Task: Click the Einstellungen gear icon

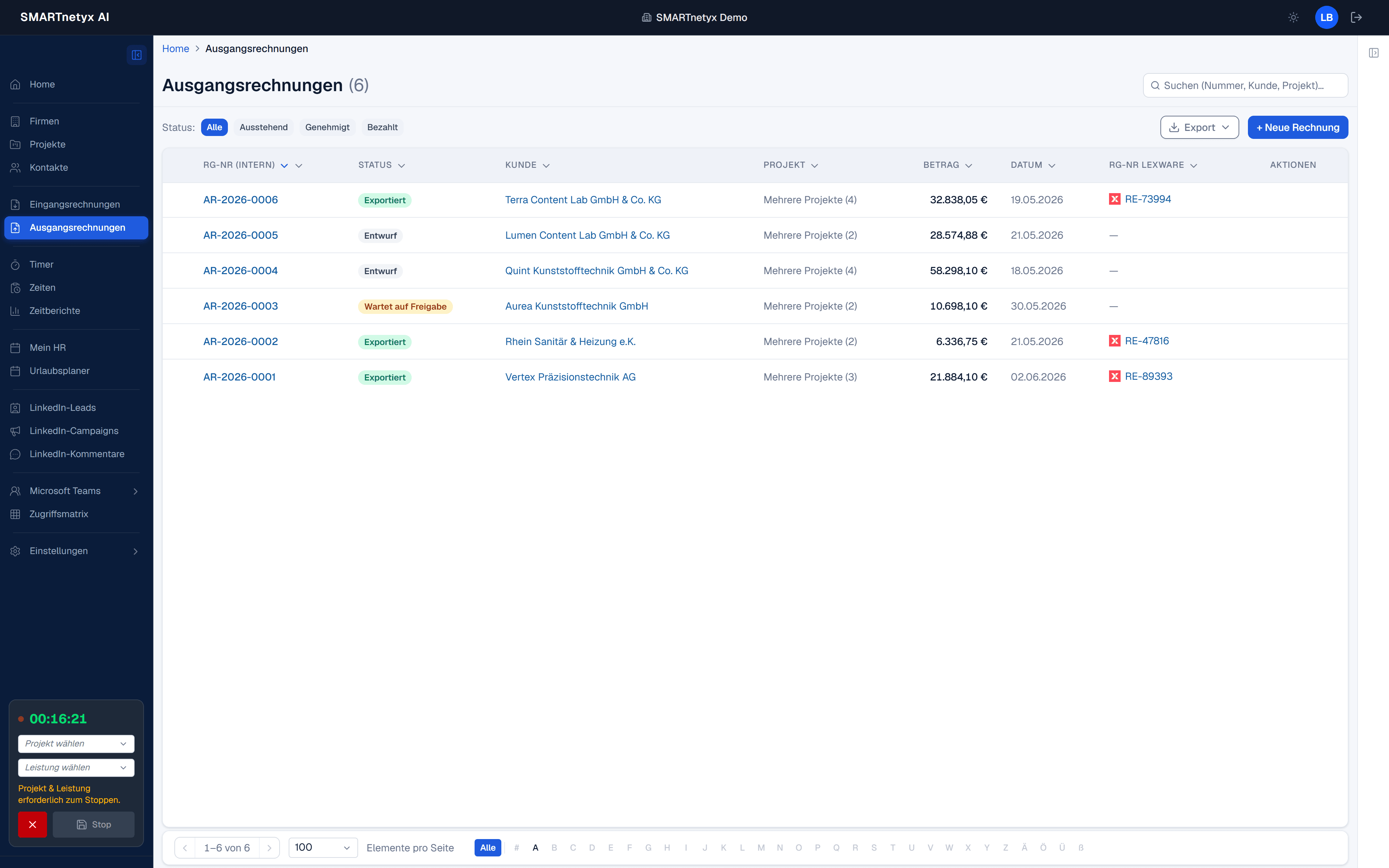Action: pos(16,551)
